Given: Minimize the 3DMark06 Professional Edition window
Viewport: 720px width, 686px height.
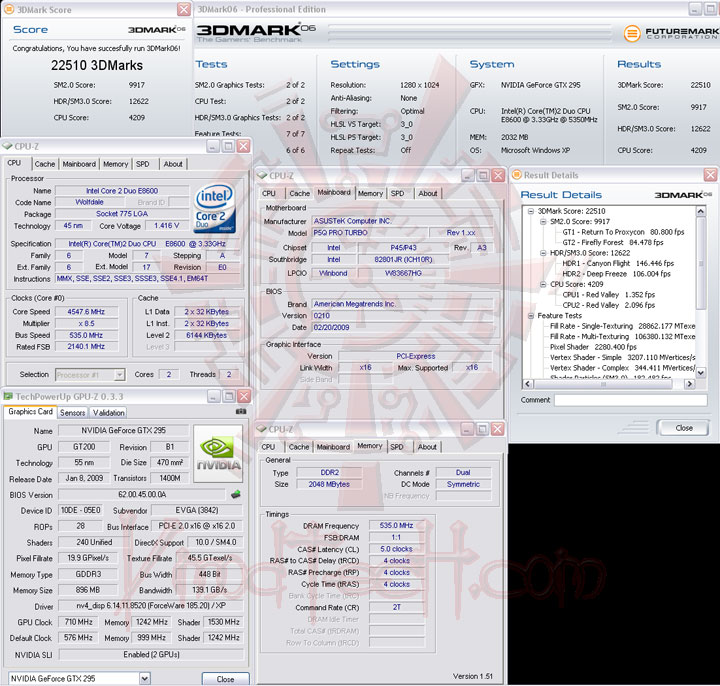Looking at the screenshot, I should pos(695,9).
